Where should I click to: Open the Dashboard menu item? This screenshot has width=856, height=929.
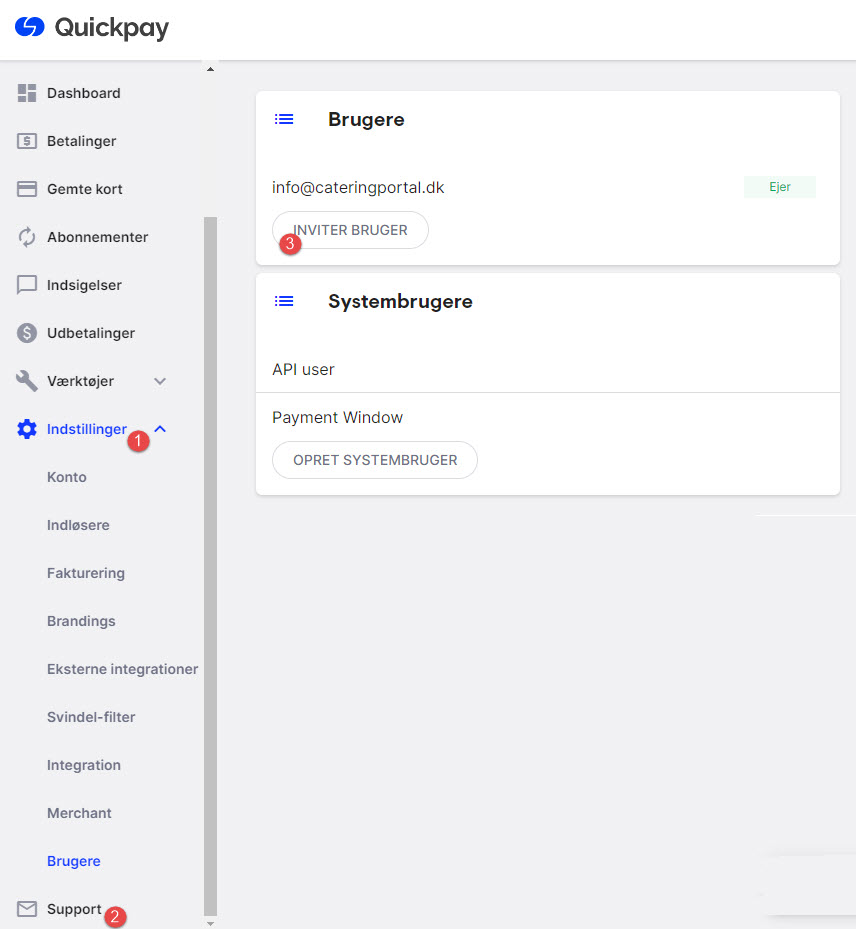pyautogui.click(x=84, y=93)
